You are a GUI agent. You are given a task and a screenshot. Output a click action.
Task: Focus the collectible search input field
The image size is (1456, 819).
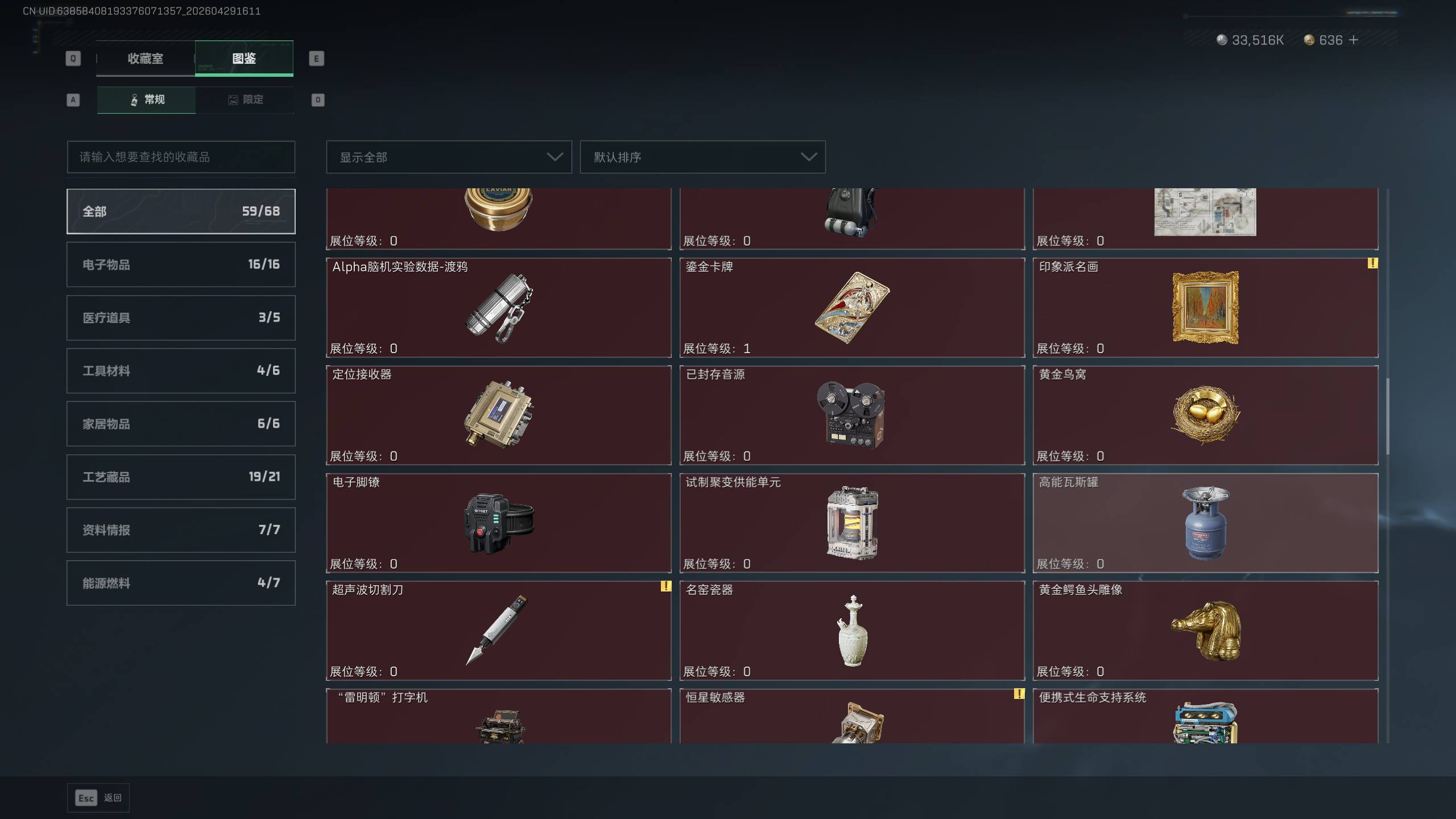(x=181, y=157)
